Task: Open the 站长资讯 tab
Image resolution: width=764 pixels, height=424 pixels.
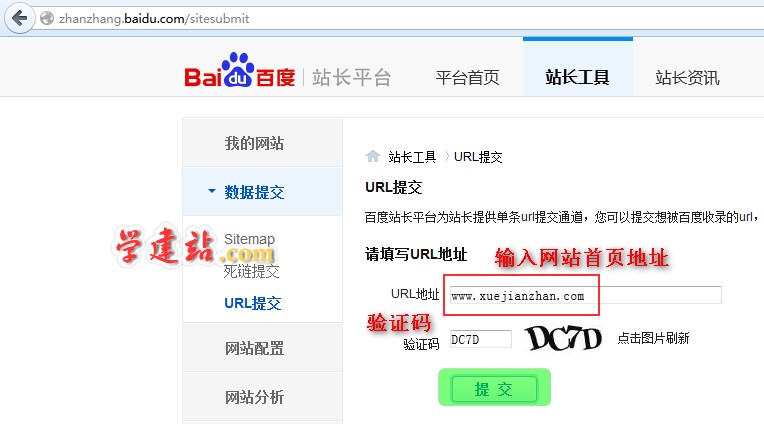Action: [687, 77]
